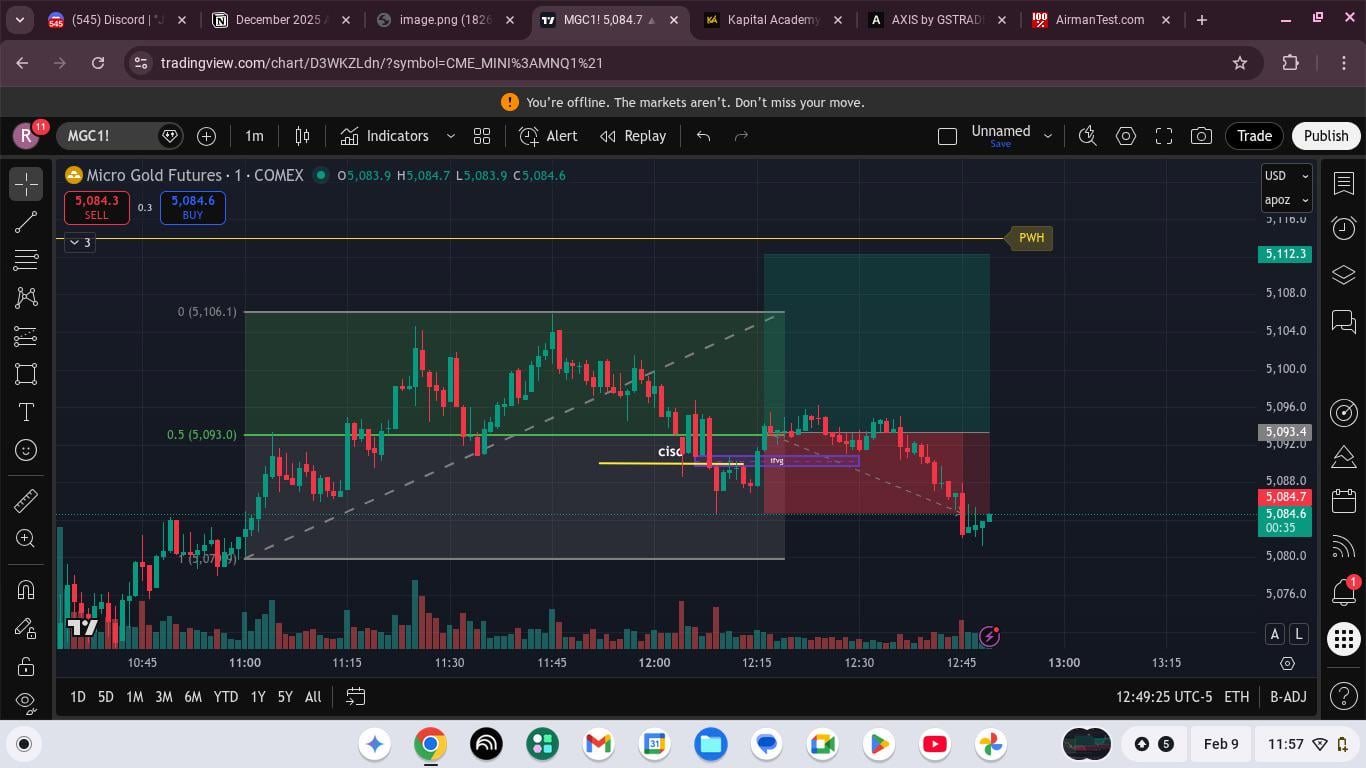Click the candlestick chart style icon
Viewport: 1366px width, 768px height.
(x=302, y=136)
